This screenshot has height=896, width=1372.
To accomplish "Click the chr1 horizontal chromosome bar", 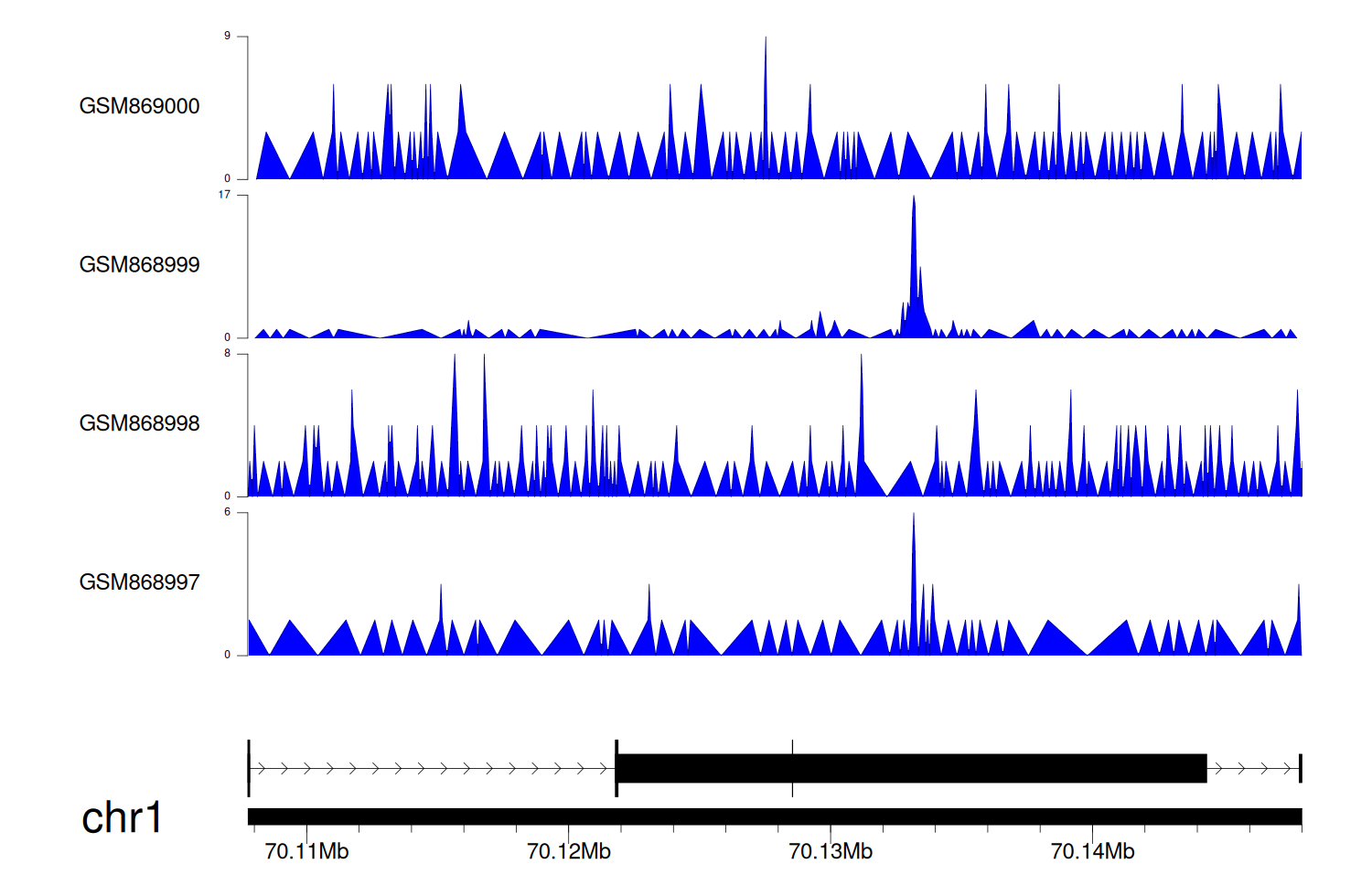I will [774, 816].
